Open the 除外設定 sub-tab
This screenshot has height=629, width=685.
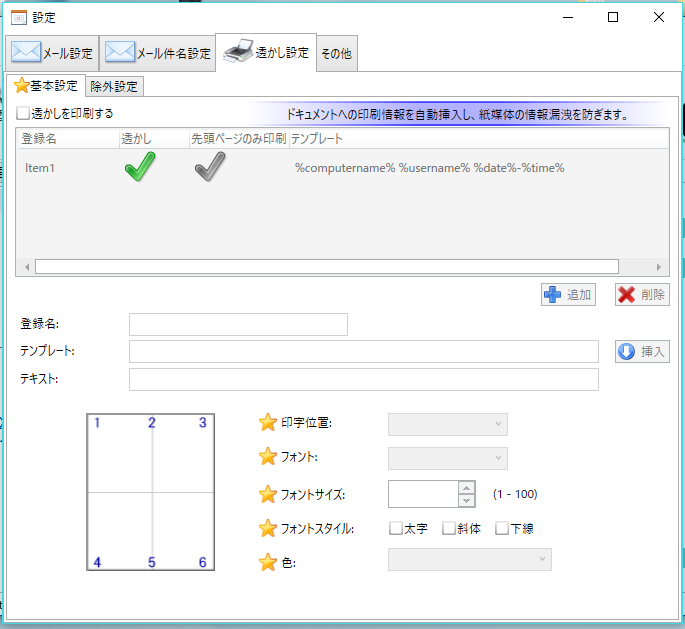tap(114, 86)
